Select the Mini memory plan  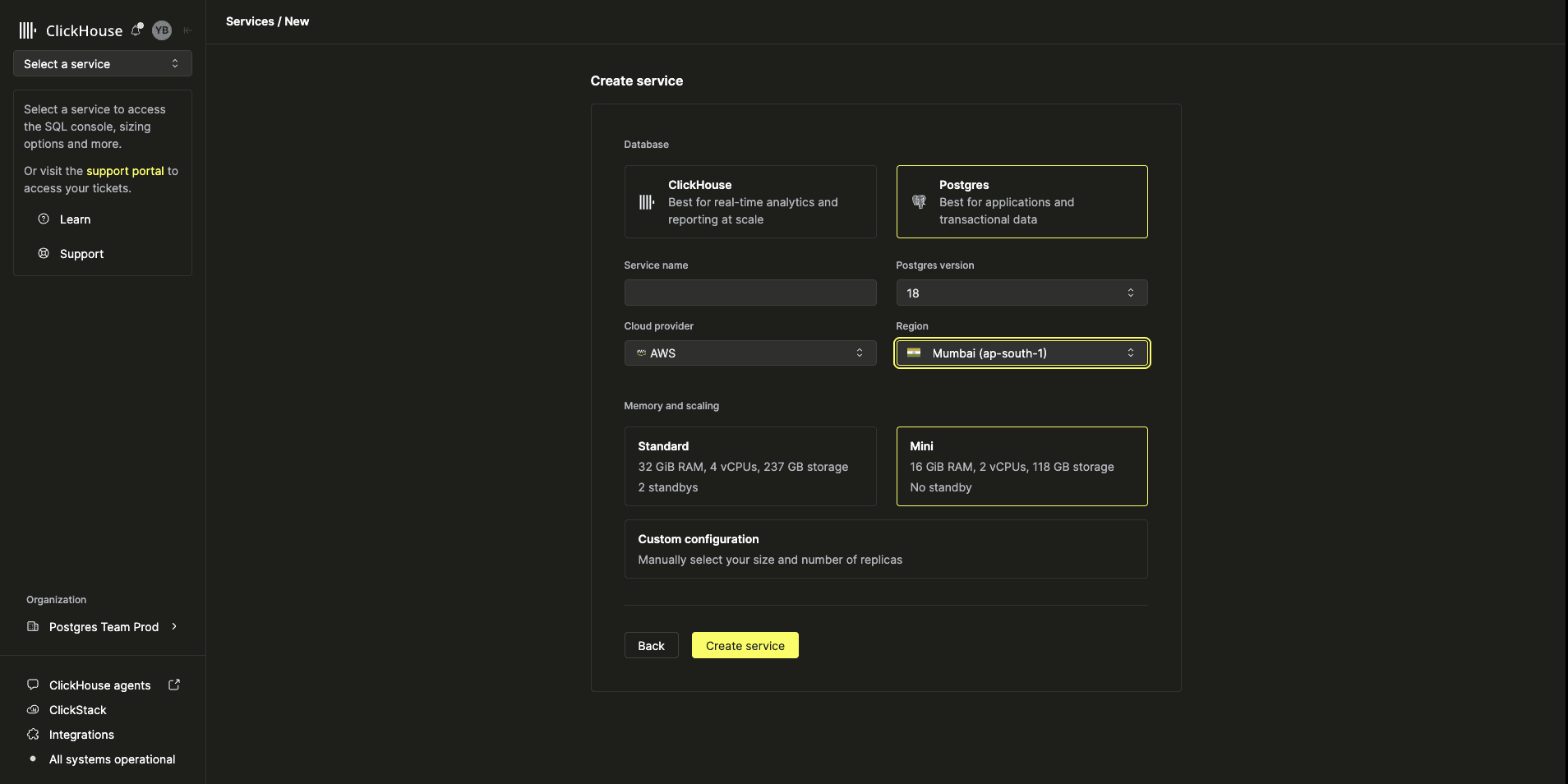click(x=1022, y=466)
